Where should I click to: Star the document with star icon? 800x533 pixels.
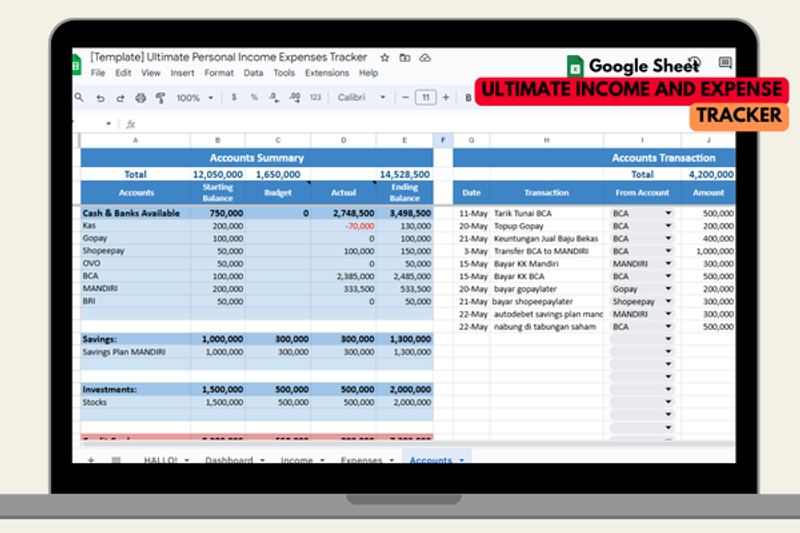(x=385, y=58)
